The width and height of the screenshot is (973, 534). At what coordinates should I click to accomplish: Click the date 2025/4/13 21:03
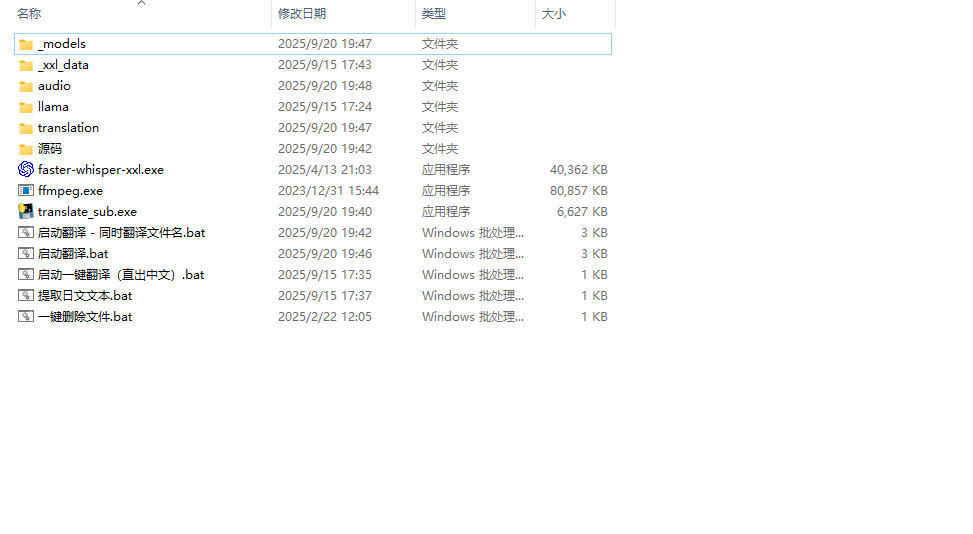(x=325, y=170)
